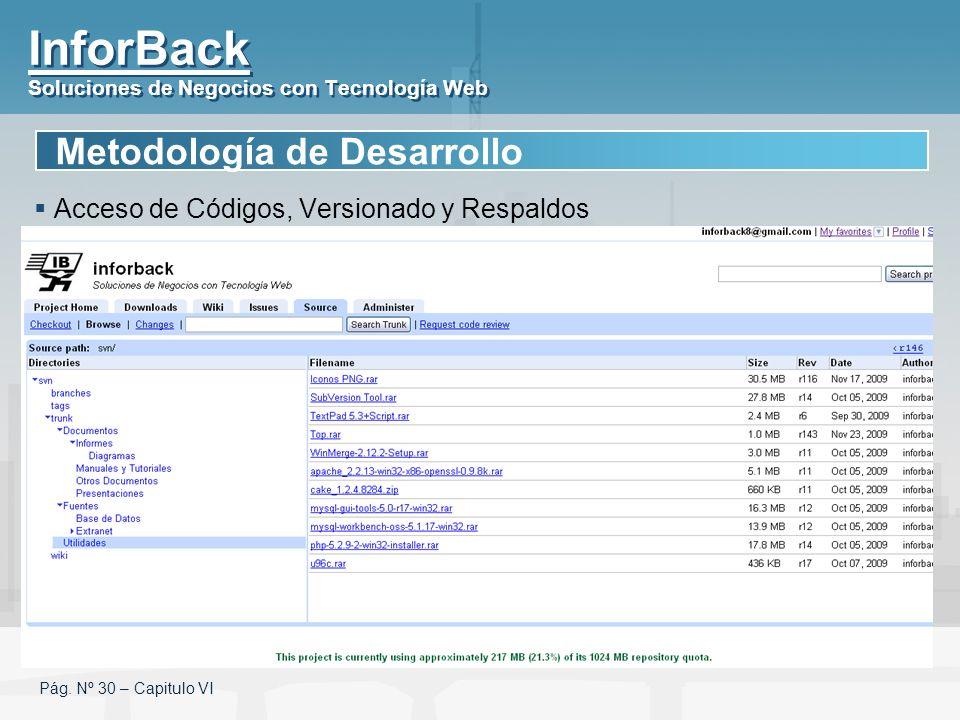Click the 30.5 MB size cell
The height and width of the screenshot is (720, 960).
[766, 379]
